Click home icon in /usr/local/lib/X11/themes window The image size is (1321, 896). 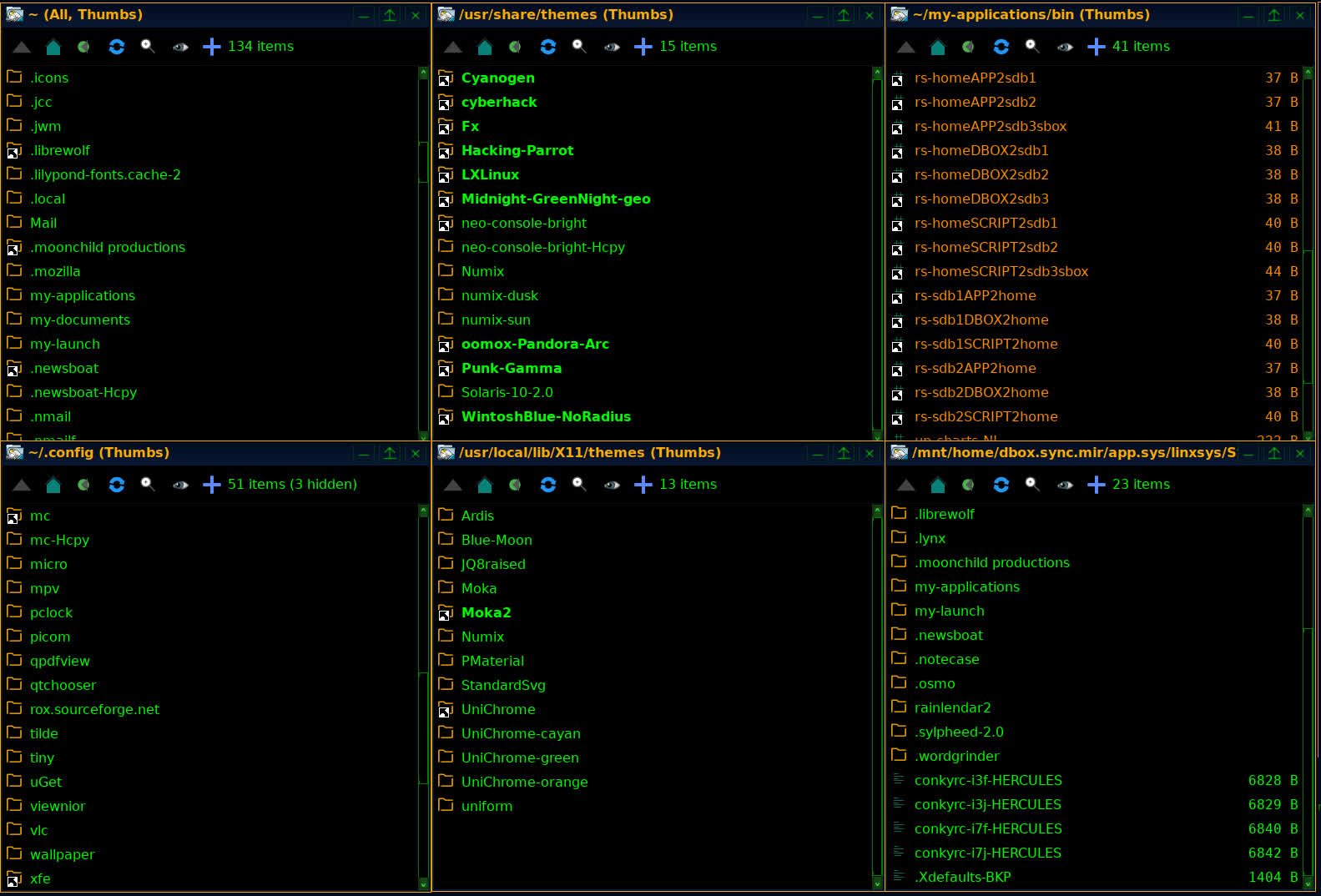[x=485, y=485]
